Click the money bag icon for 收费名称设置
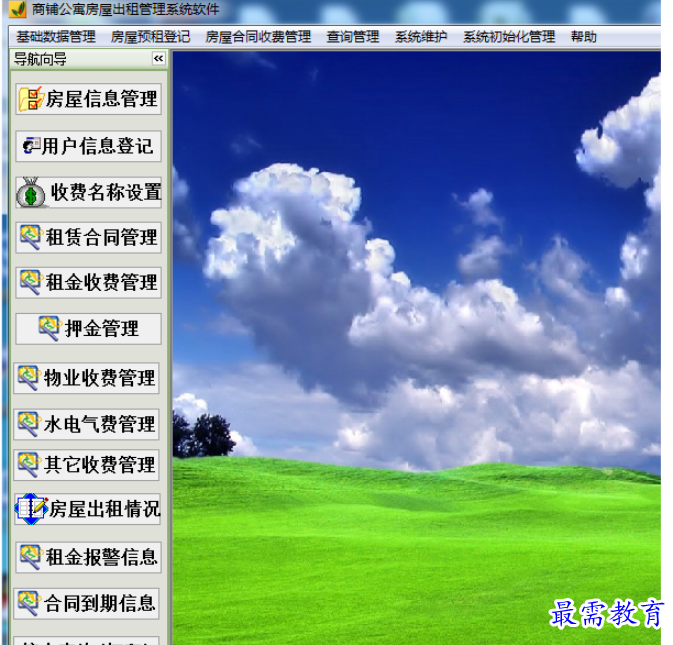Screen dimensions: 673x645 click(30, 193)
